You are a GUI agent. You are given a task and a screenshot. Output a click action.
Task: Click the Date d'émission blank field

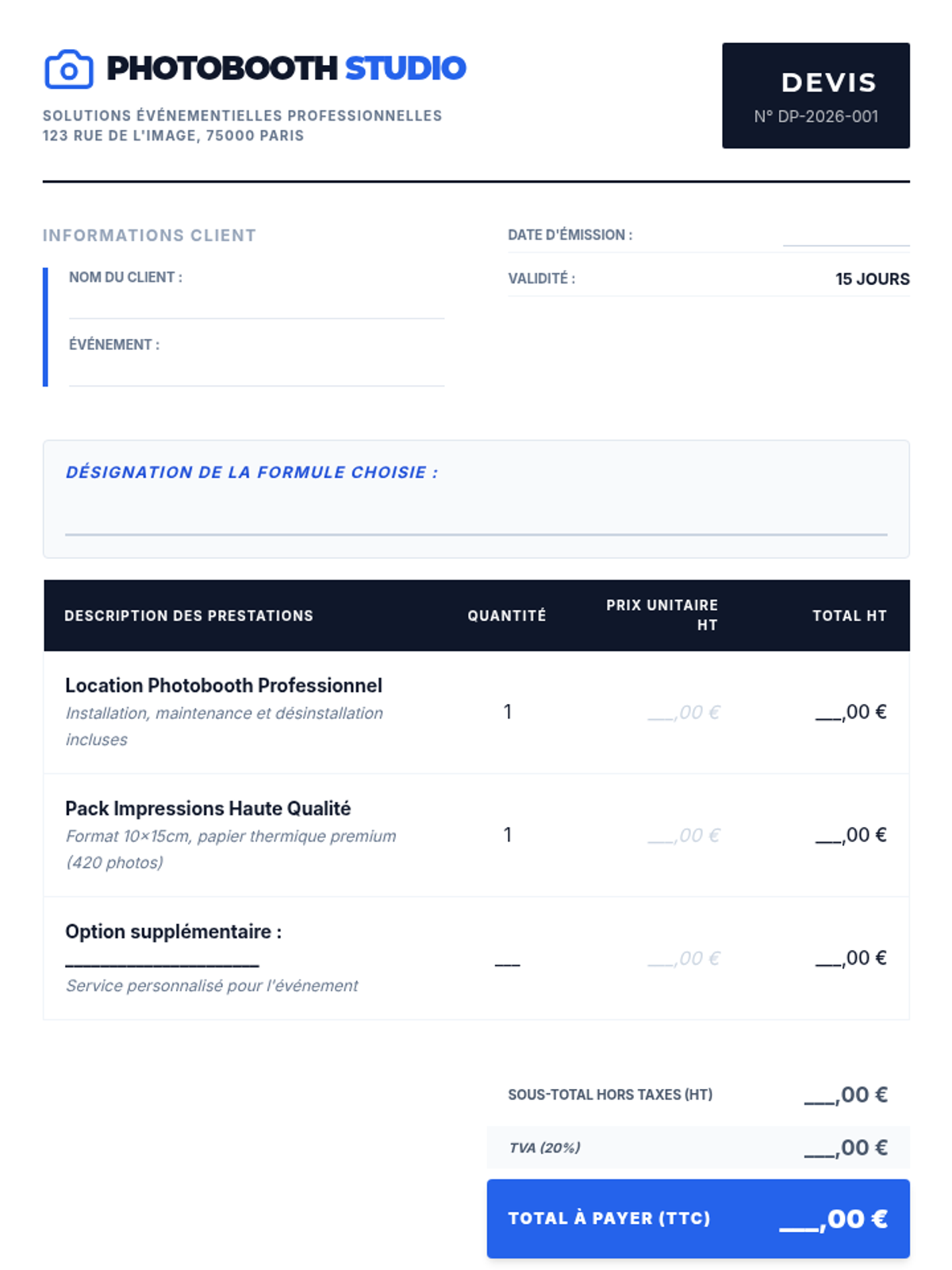tap(846, 236)
